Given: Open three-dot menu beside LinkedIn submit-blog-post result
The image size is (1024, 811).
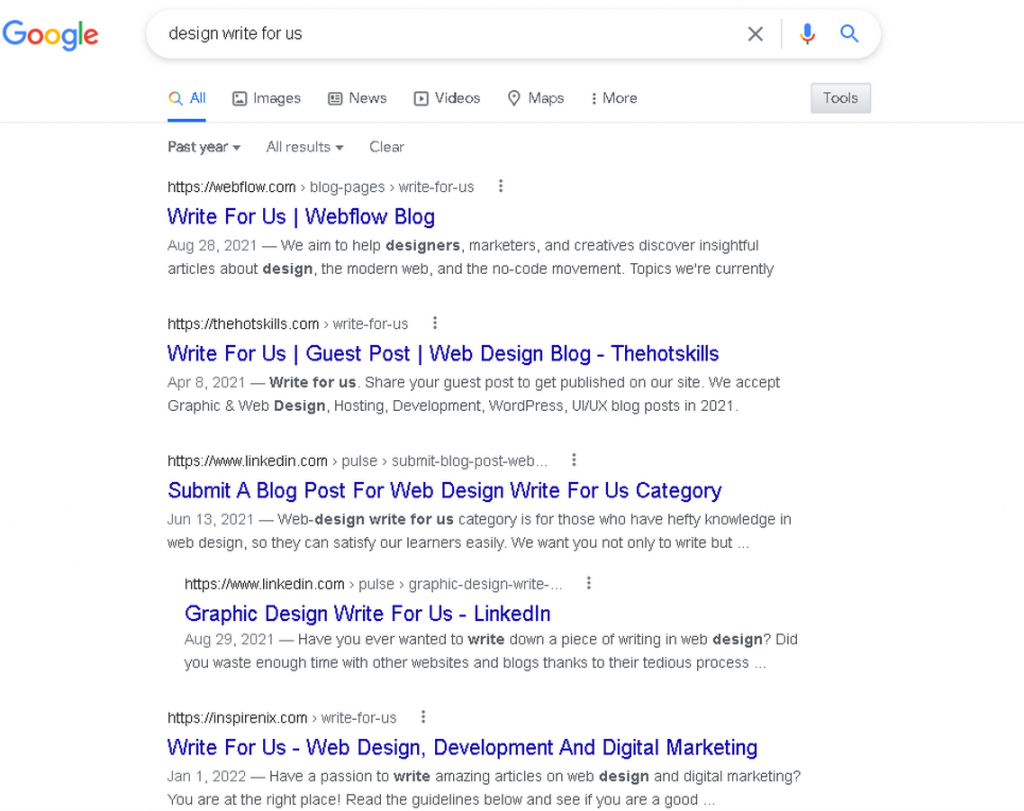Looking at the screenshot, I should [x=574, y=460].
